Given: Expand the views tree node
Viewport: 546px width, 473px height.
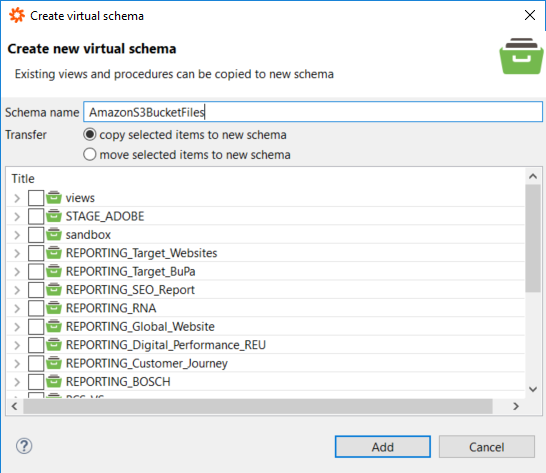Looking at the screenshot, I should click(x=17, y=198).
